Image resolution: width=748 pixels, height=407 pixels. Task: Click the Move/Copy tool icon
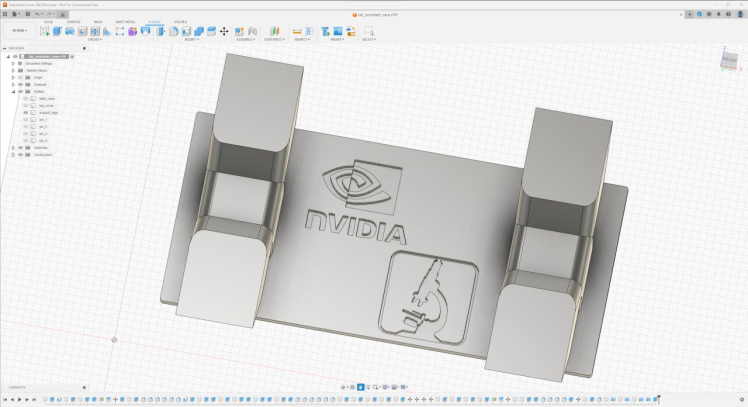click(224, 31)
